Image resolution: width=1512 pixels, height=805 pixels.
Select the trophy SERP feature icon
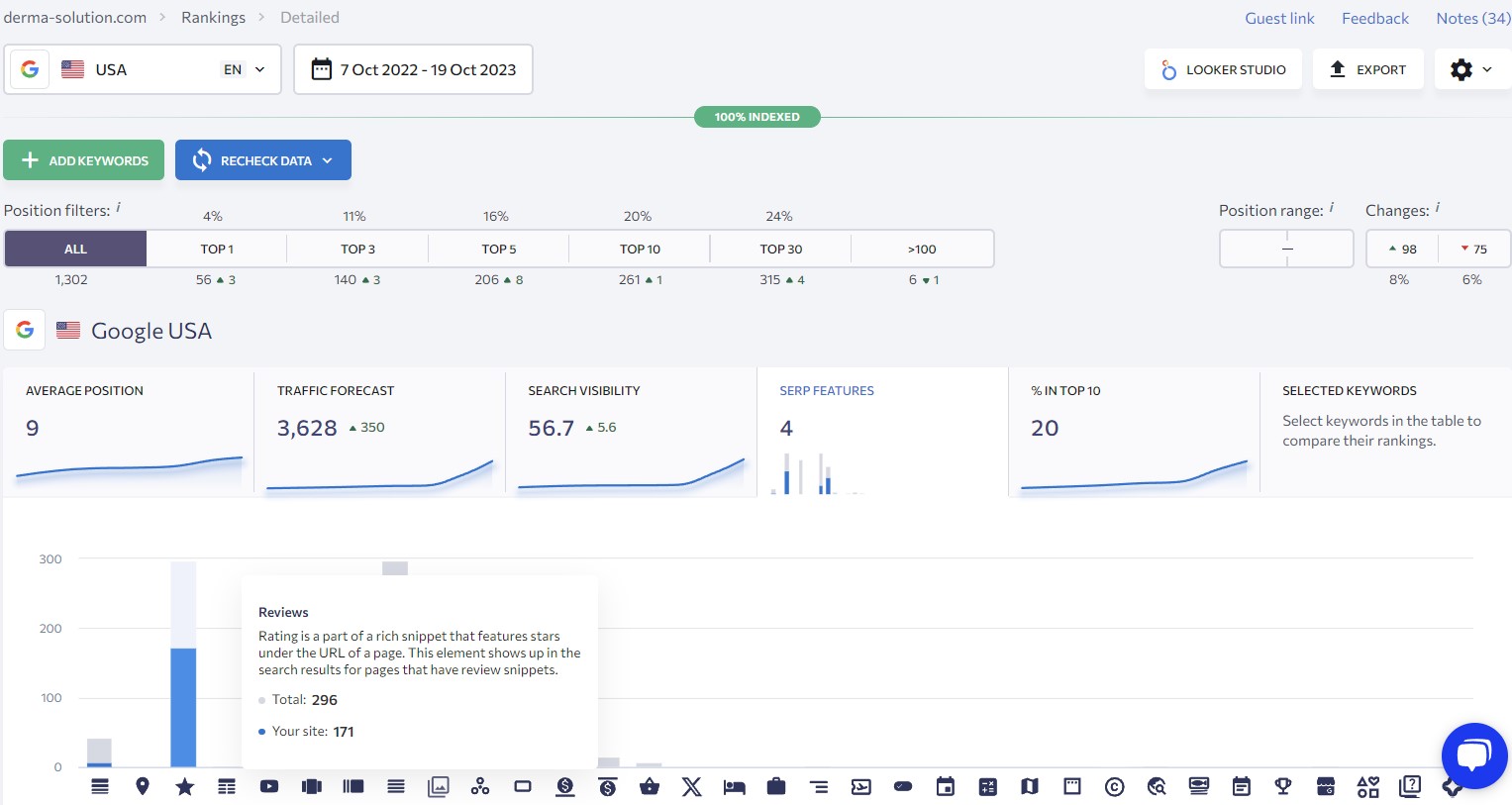pos(1283,786)
